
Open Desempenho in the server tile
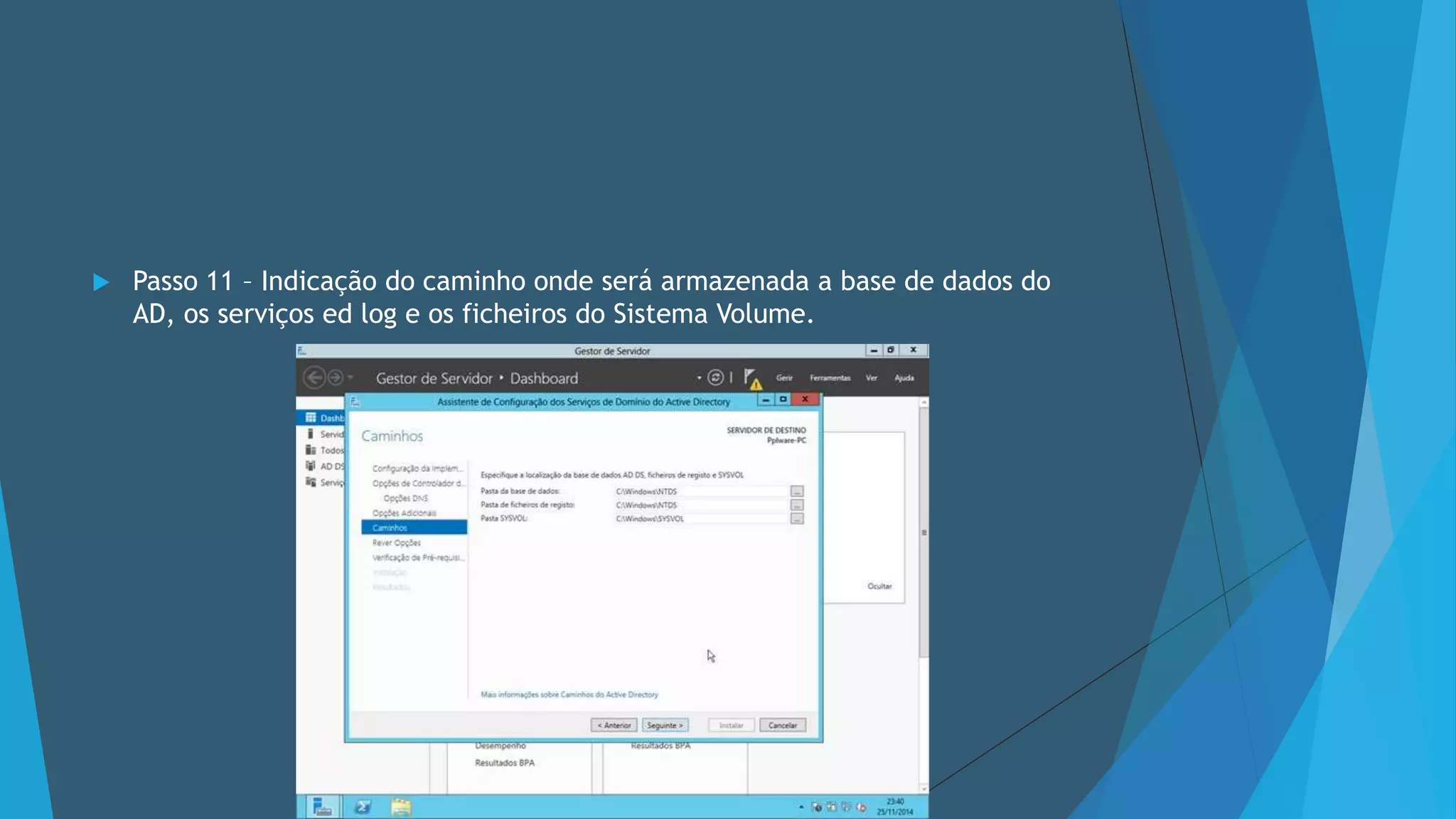click(500, 746)
